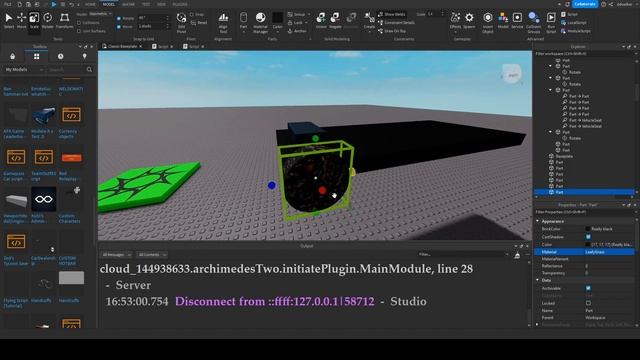Collapse the Data properties section
The image size is (640, 360).
pyautogui.click(x=538, y=280)
